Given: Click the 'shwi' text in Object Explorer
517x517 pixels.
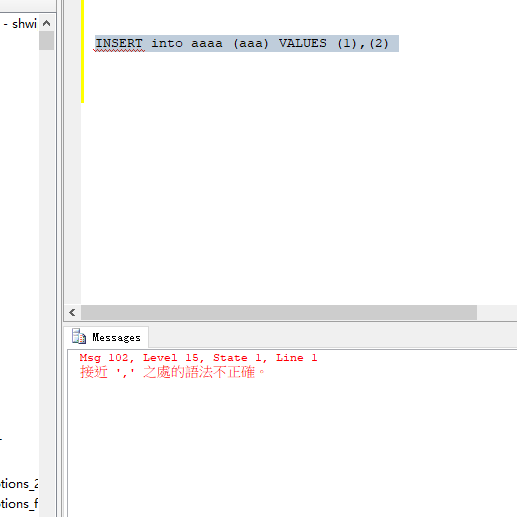Looking at the screenshot, I should (x=24, y=24).
